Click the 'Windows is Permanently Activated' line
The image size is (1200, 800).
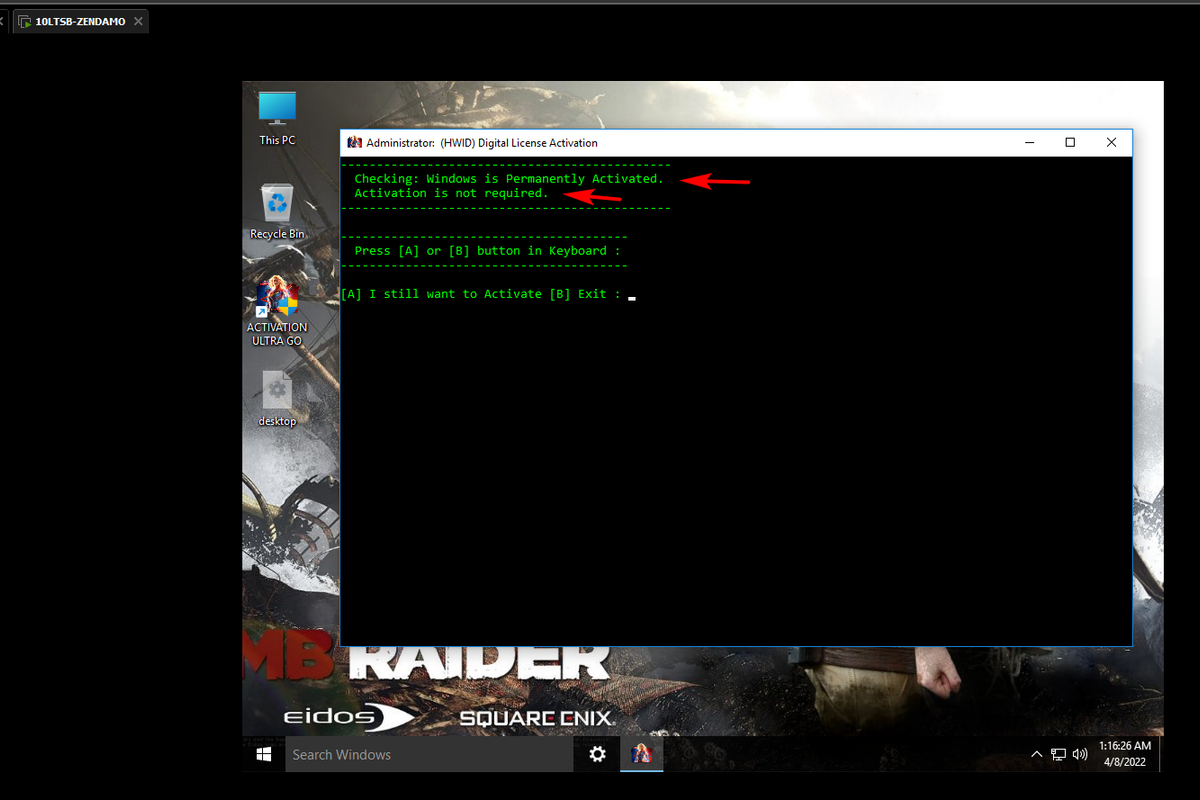click(x=509, y=179)
